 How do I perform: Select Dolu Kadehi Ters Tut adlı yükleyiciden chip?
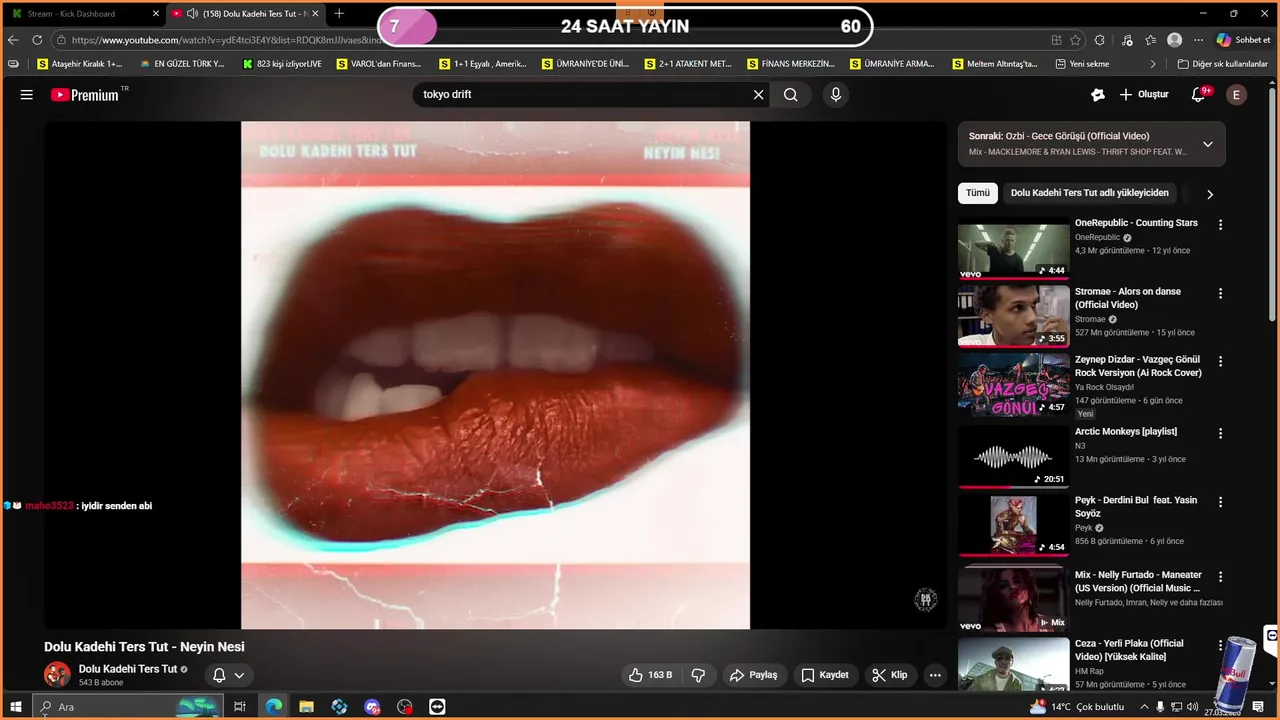click(1090, 193)
